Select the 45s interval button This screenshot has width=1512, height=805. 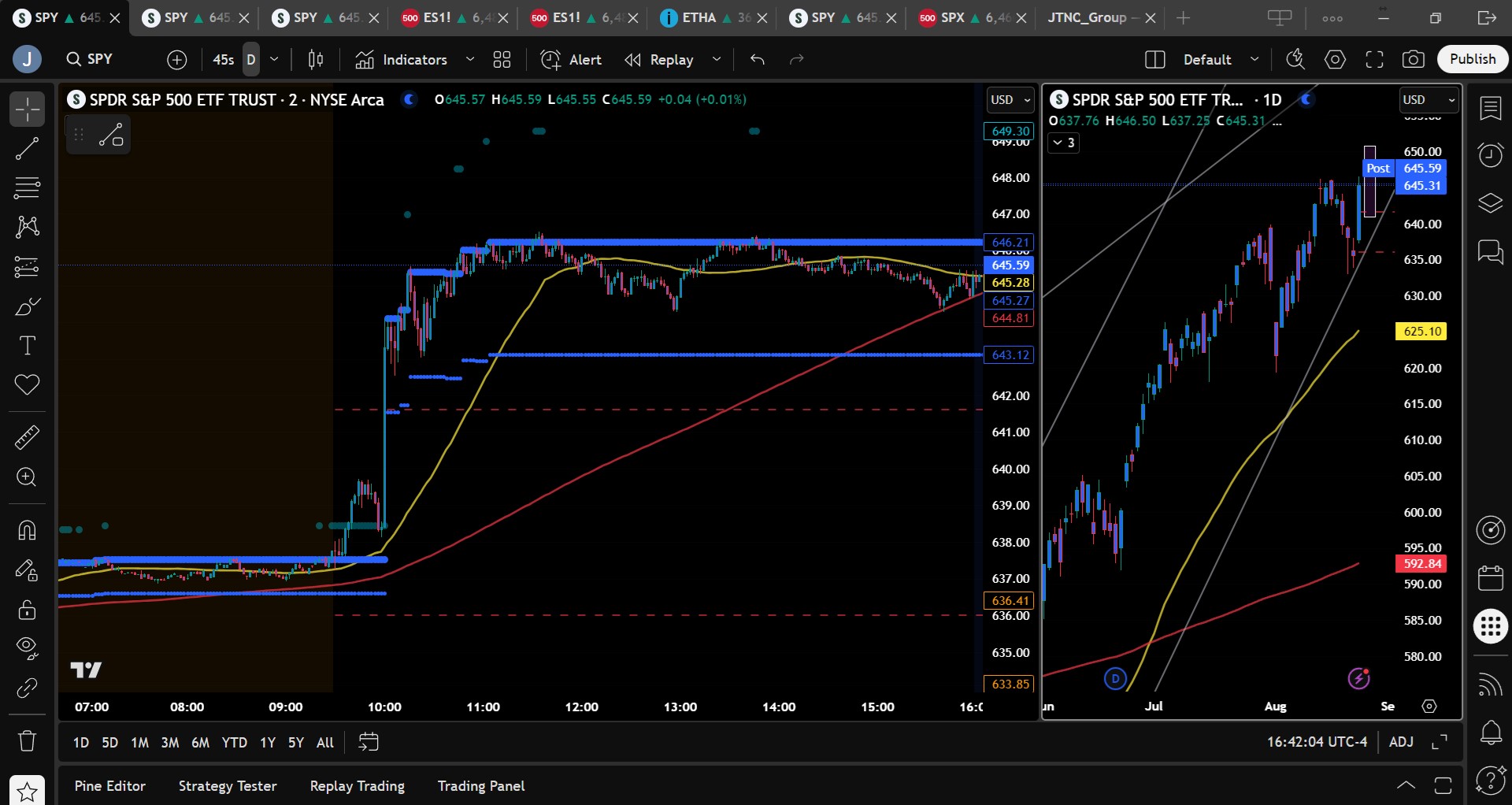coord(224,59)
